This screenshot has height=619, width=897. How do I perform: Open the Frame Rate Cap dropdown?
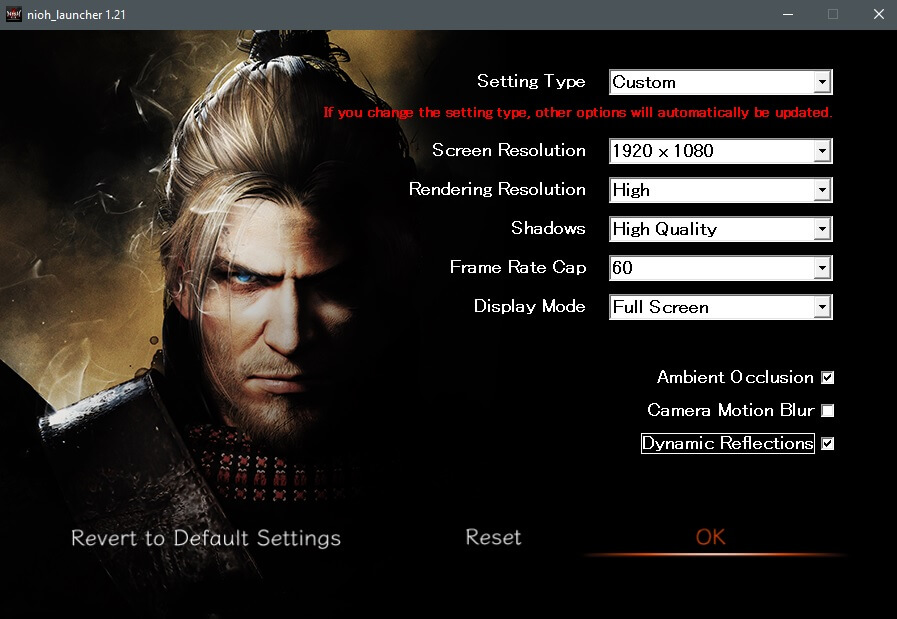coord(720,268)
